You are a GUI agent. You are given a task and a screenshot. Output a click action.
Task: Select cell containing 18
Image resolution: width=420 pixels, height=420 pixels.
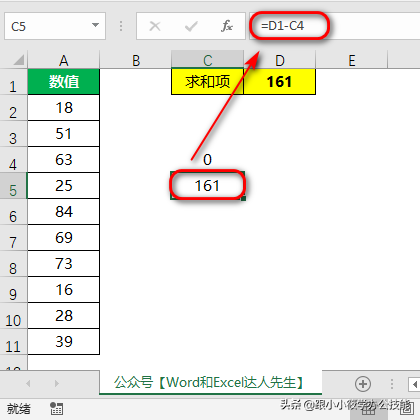coord(63,108)
